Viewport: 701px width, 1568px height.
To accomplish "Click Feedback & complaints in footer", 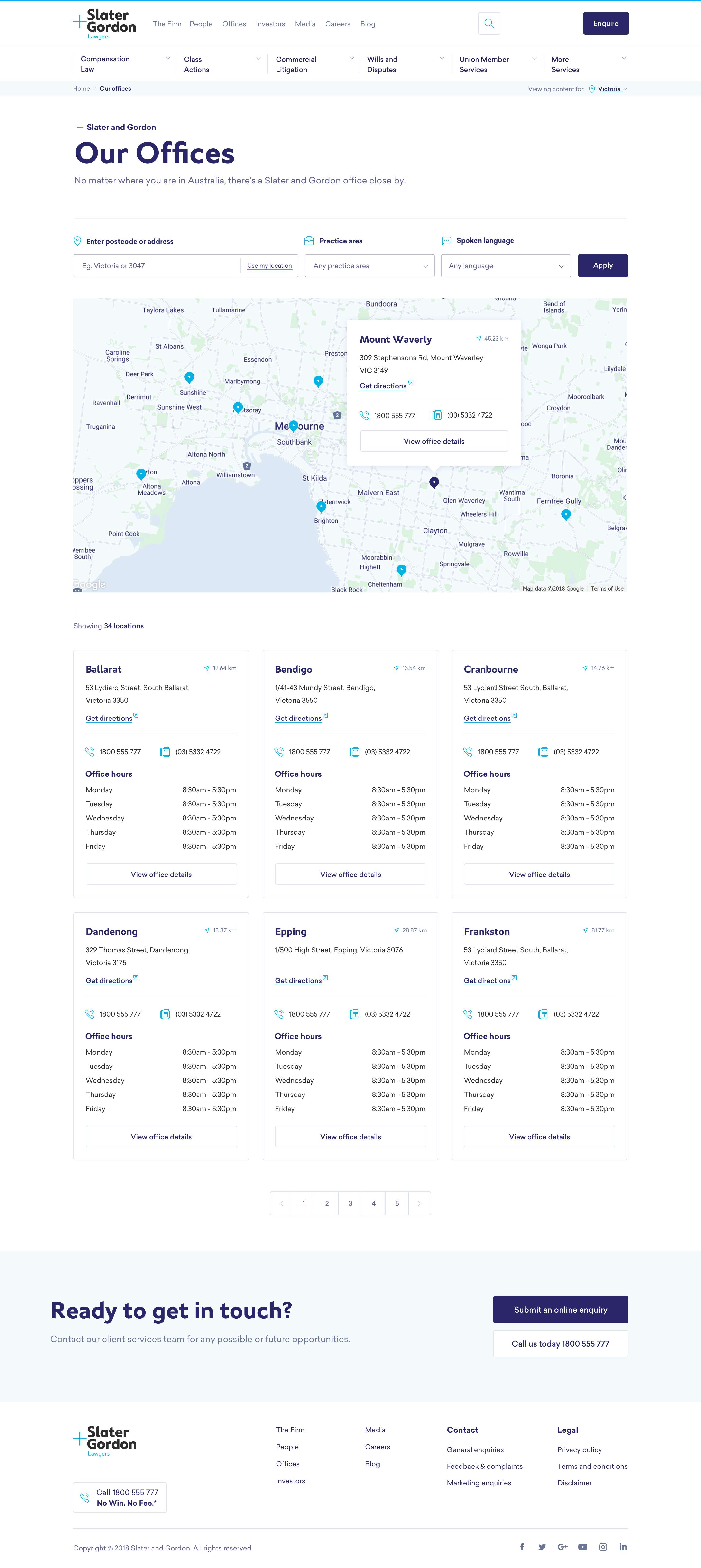I will tap(485, 1466).
